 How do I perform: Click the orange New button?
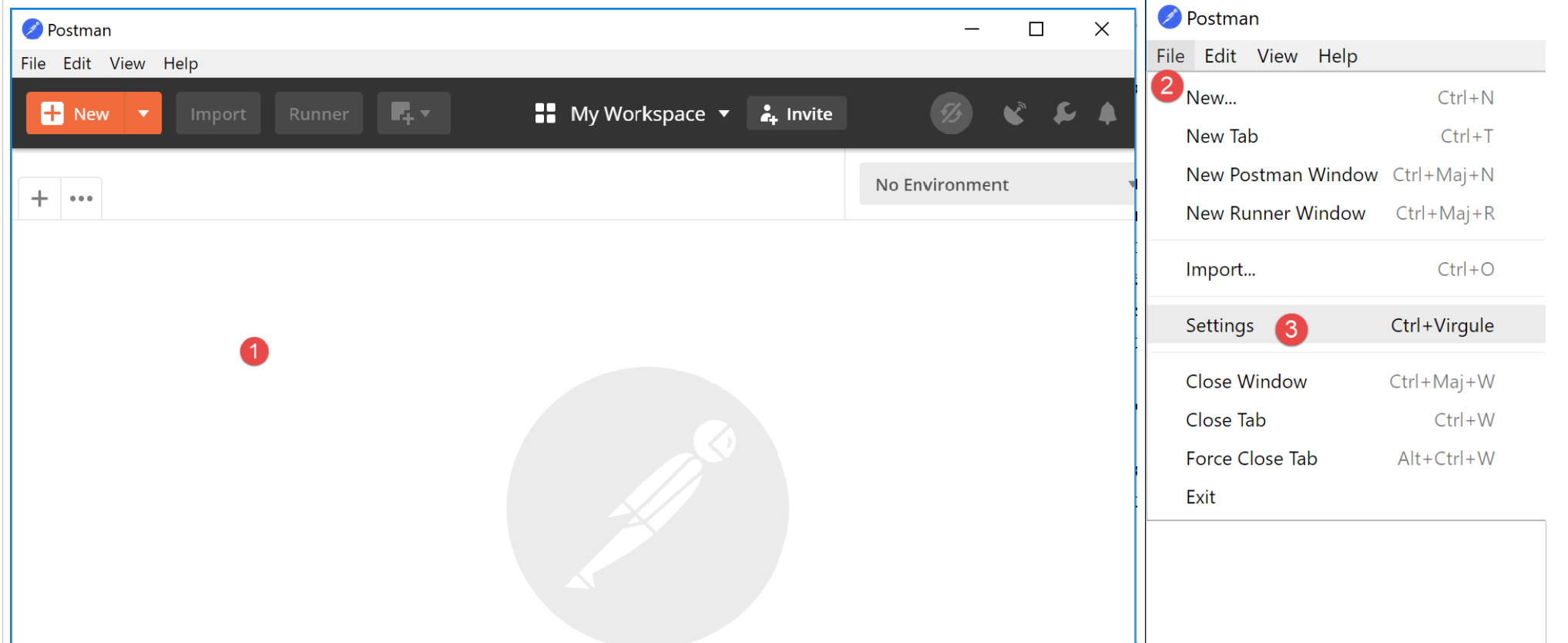pyautogui.click(x=76, y=114)
